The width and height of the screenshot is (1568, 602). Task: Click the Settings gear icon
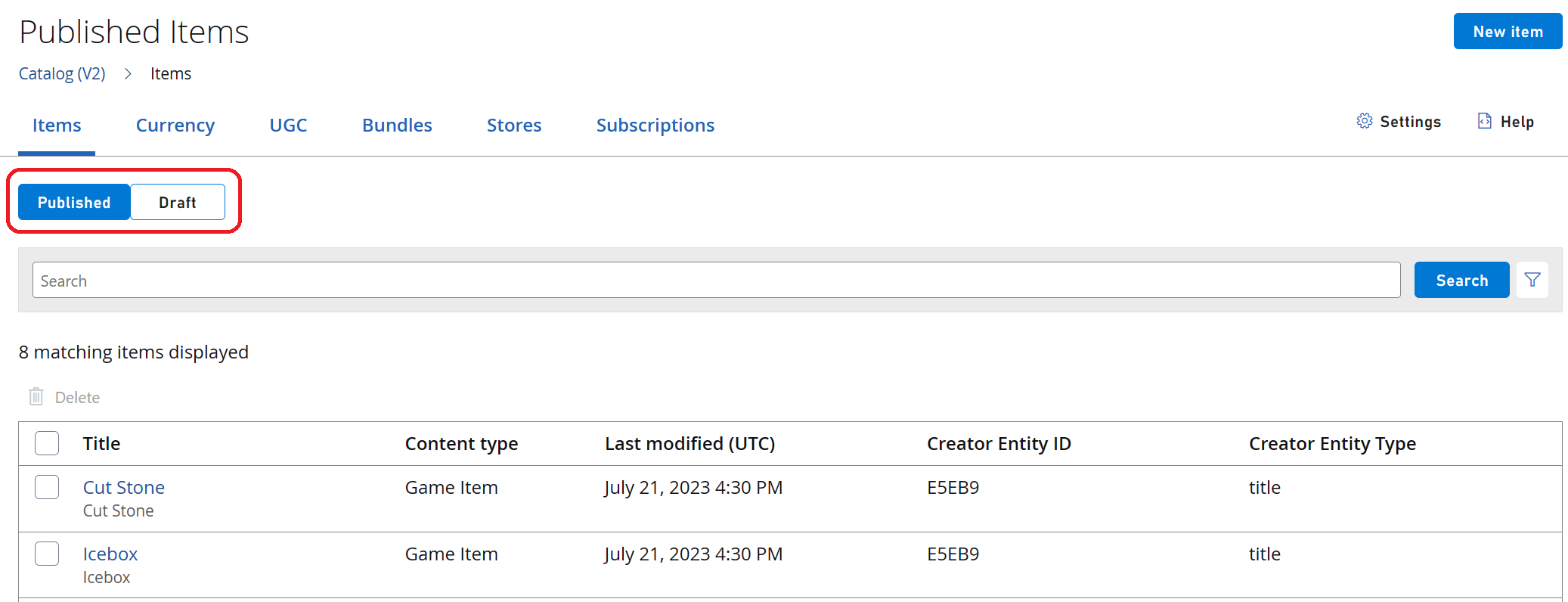pos(1364,122)
